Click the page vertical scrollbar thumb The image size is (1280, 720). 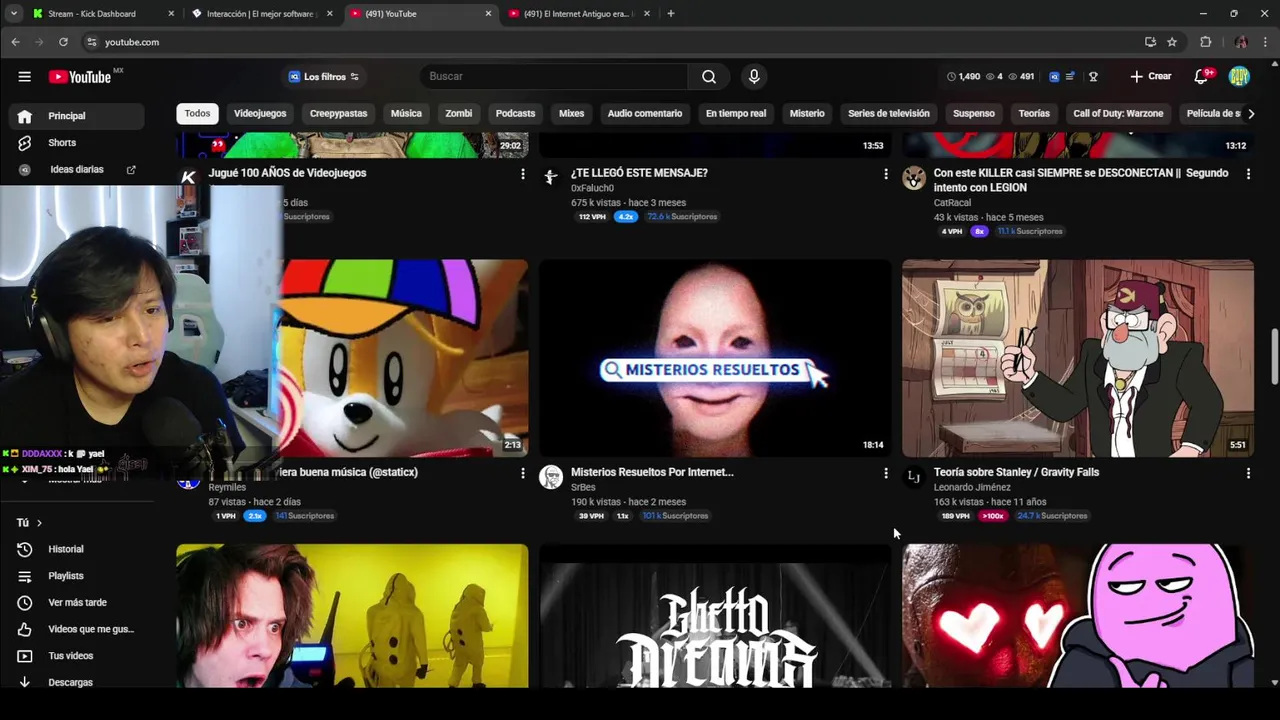tap(1274, 355)
